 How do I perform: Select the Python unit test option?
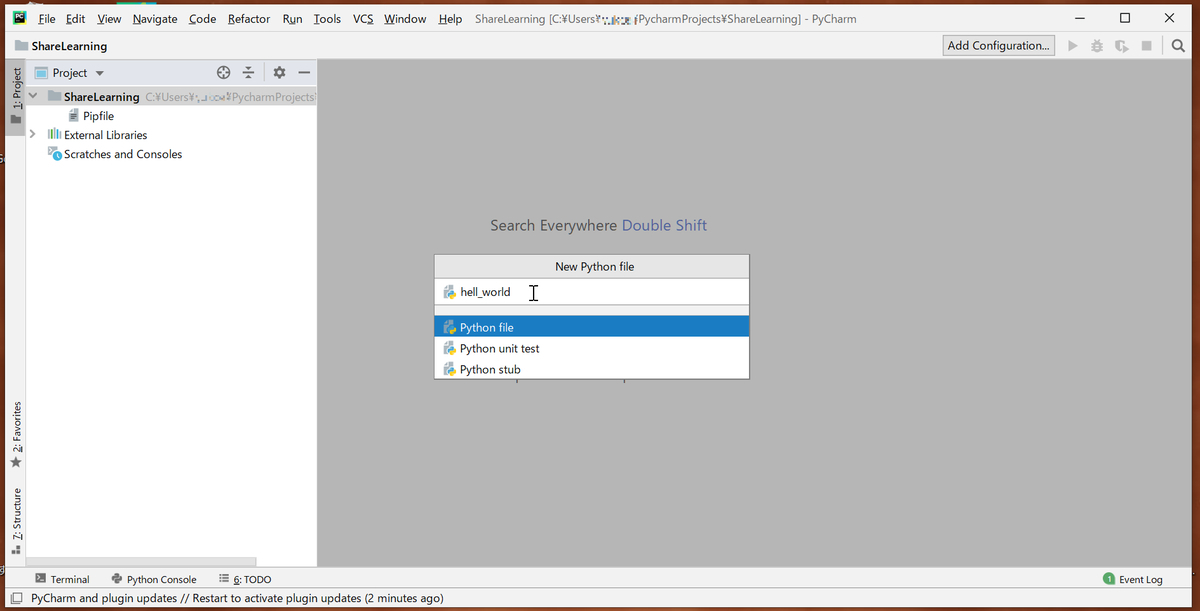click(x=592, y=348)
